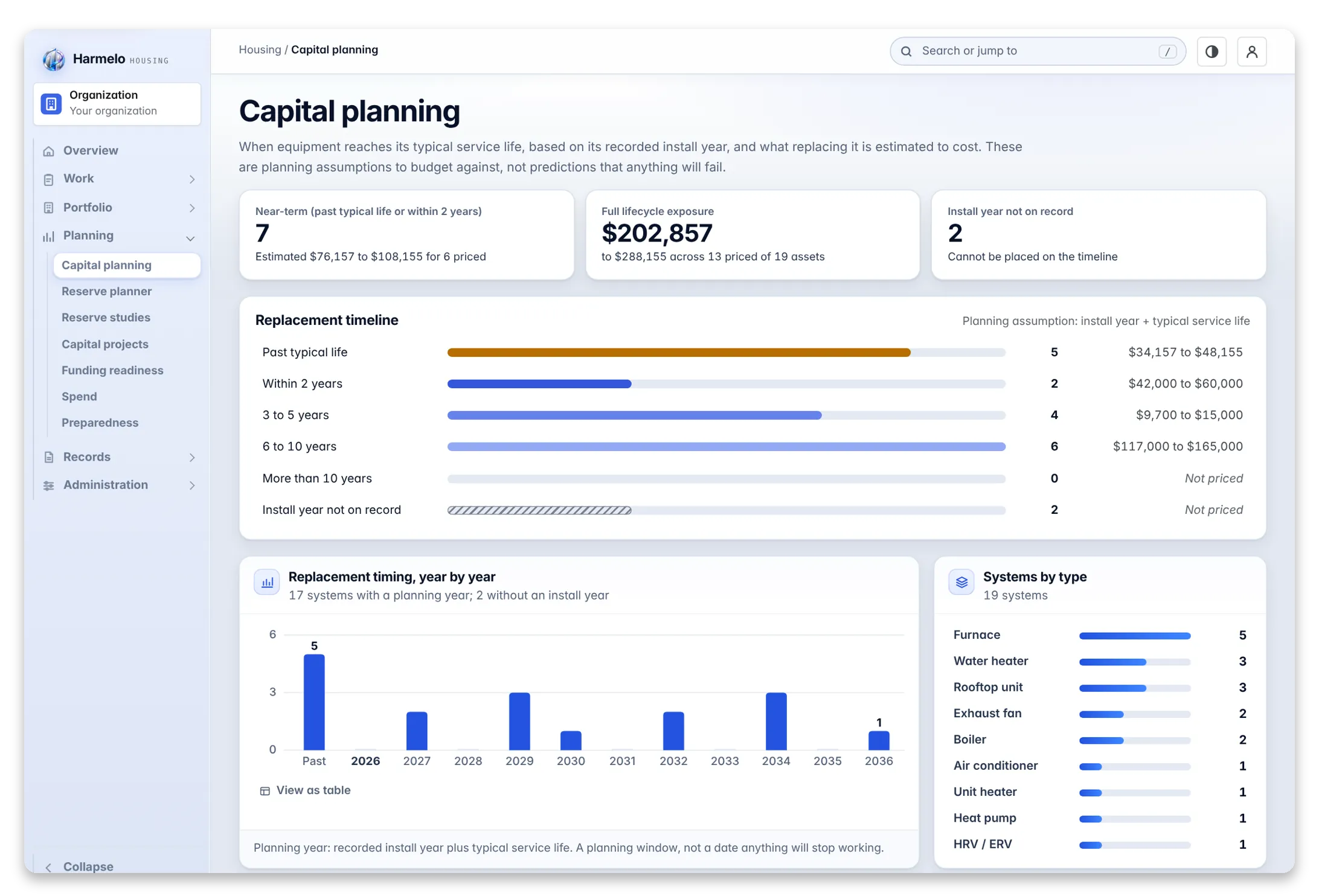The width and height of the screenshot is (1319, 896).
Task: Go to Overview page
Action: point(91,150)
